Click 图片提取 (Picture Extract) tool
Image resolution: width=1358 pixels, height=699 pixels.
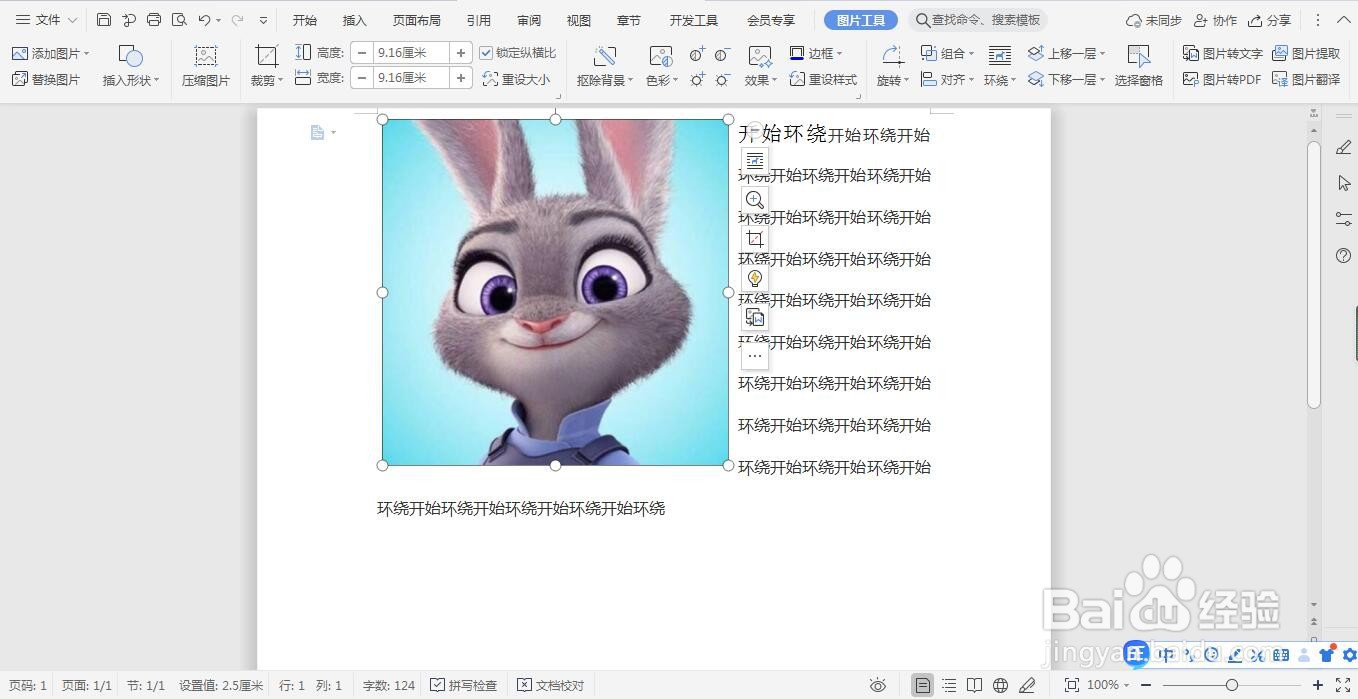(x=1305, y=53)
